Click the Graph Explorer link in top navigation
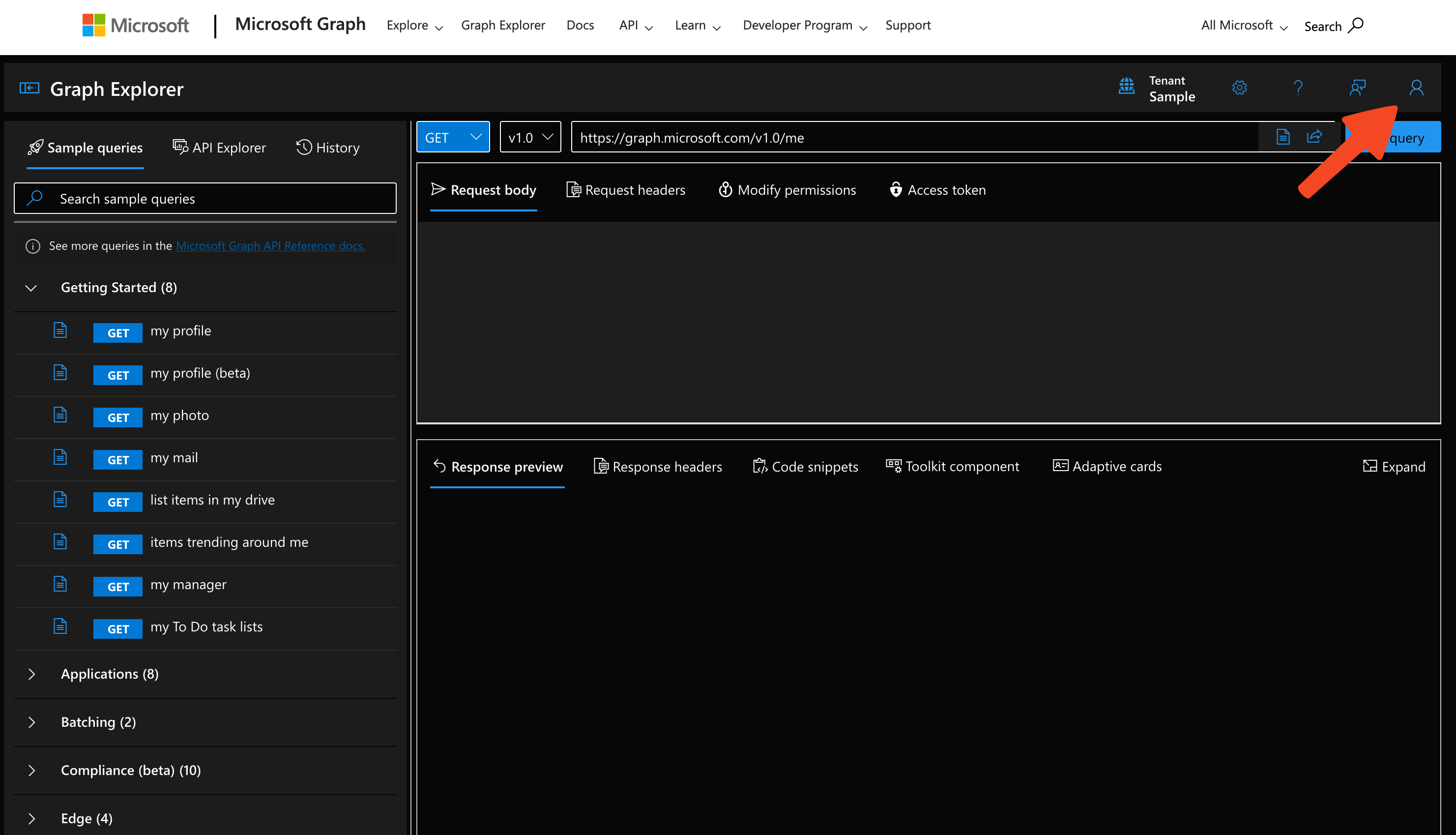The image size is (1456, 835). (x=503, y=25)
